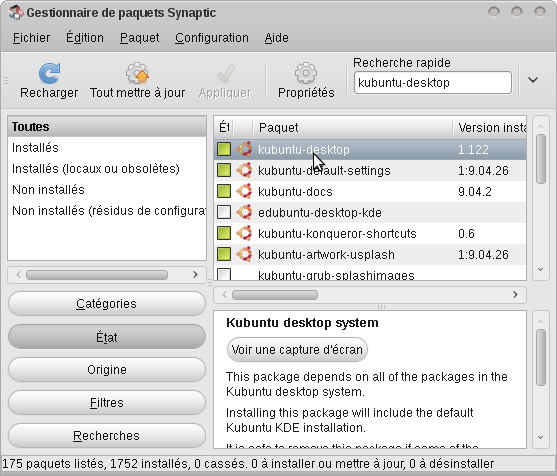The height and width of the screenshot is (476, 557).
Task: Select kubuntu-default-settings package name
Action: tap(324, 171)
